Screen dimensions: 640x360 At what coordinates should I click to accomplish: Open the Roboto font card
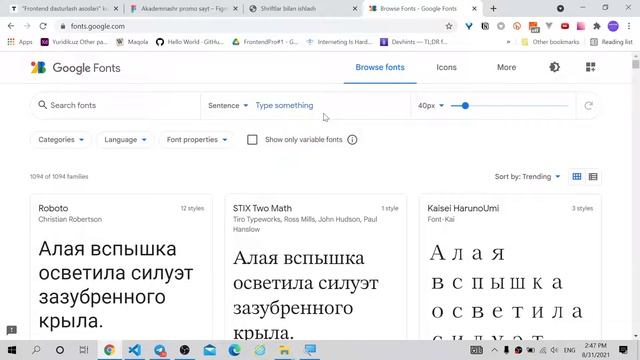tap(121, 267)
